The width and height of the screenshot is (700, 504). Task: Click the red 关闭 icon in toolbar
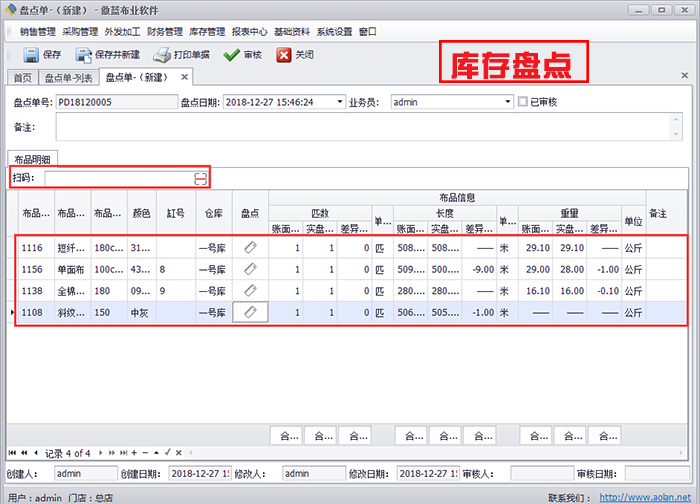tap(284, 55)
